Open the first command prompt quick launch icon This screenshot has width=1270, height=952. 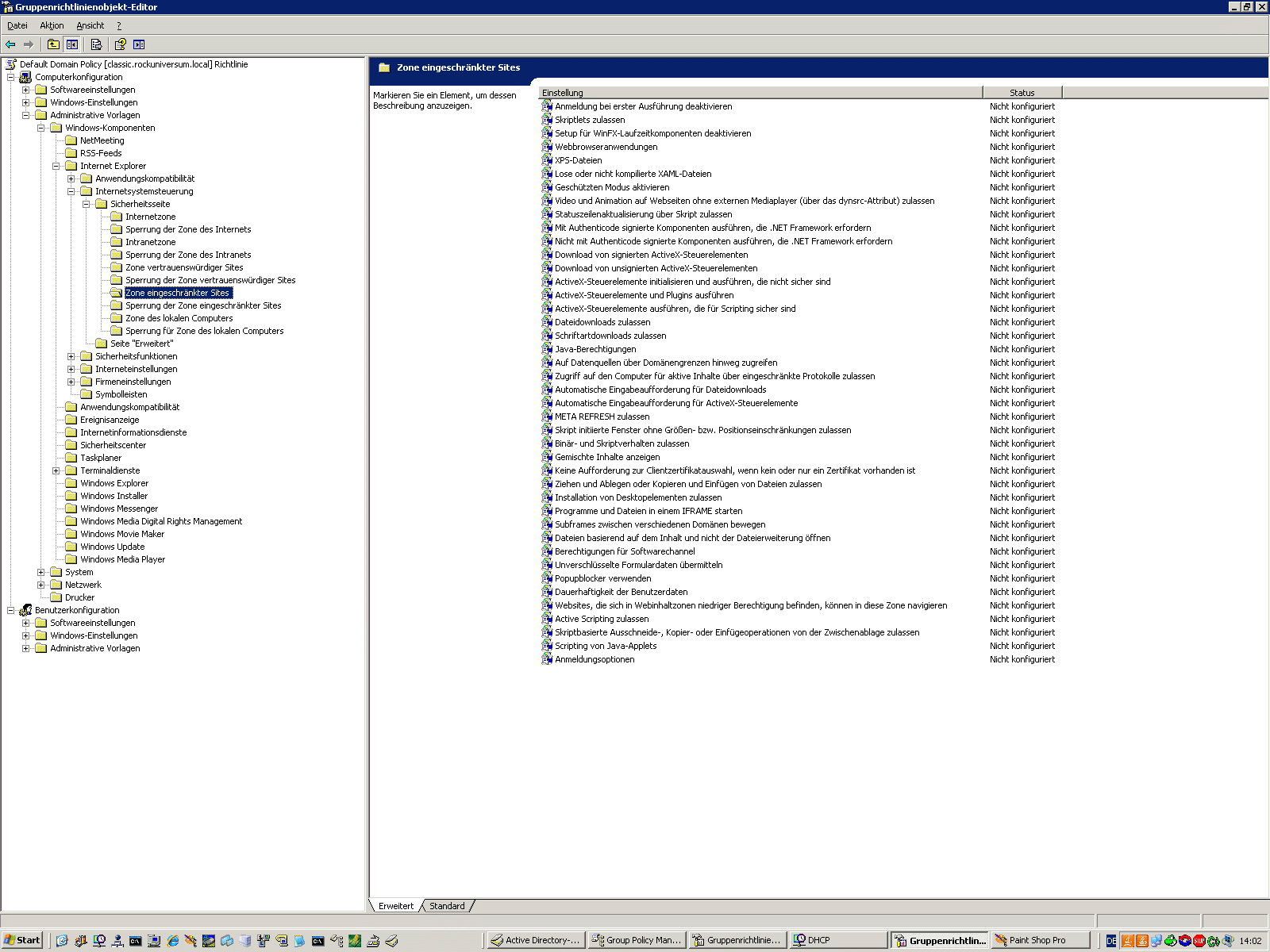point(136,941)
